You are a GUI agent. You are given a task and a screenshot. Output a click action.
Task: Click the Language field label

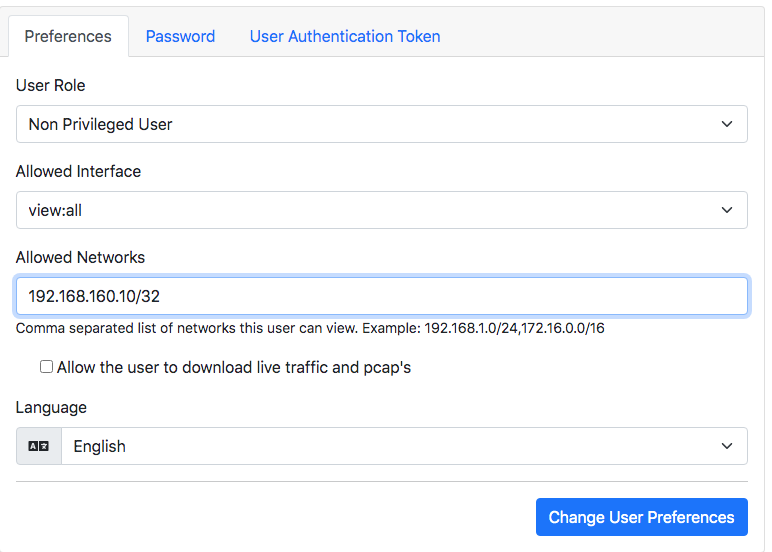coord(51,408)
